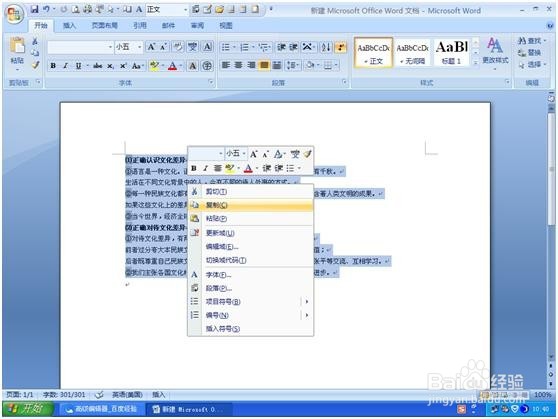Choose 剪切(T) from context menu

[x=251, y=192]
